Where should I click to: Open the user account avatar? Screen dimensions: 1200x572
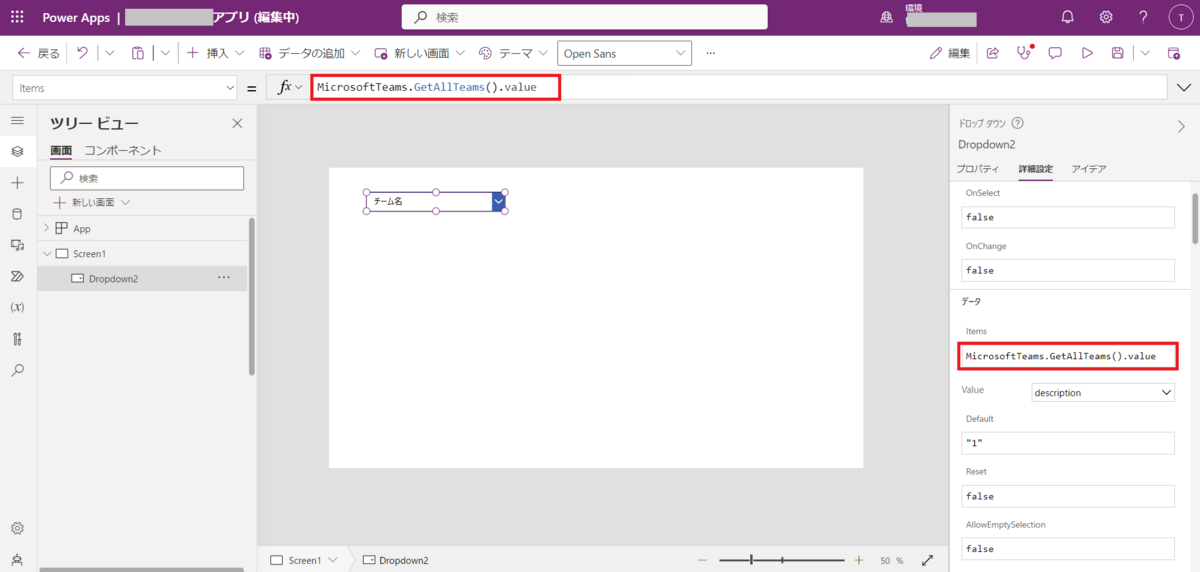tap(1181, 17)
